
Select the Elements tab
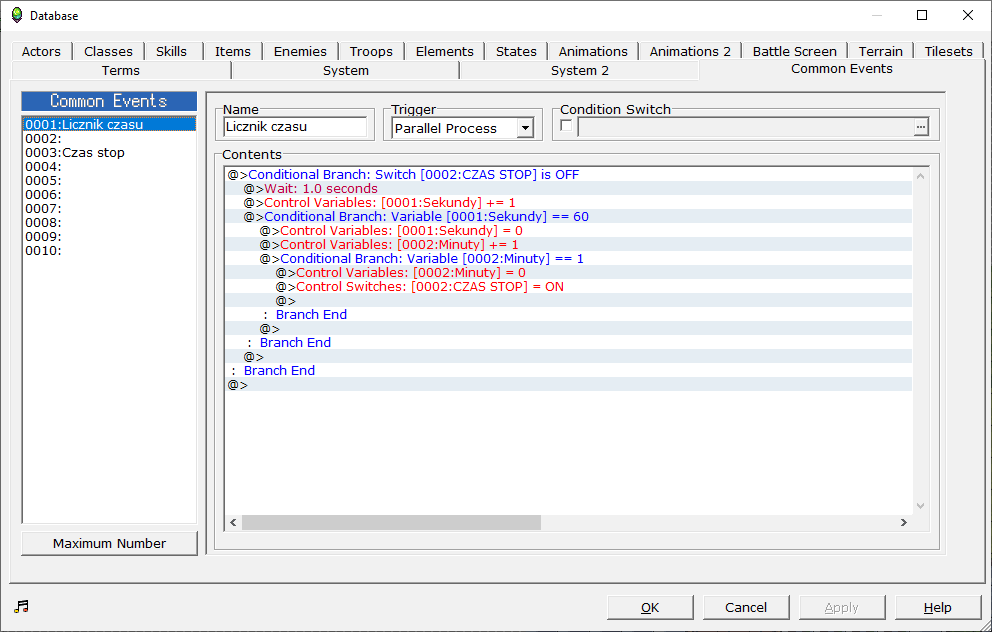pyautogui.click(x=445, y=51)
